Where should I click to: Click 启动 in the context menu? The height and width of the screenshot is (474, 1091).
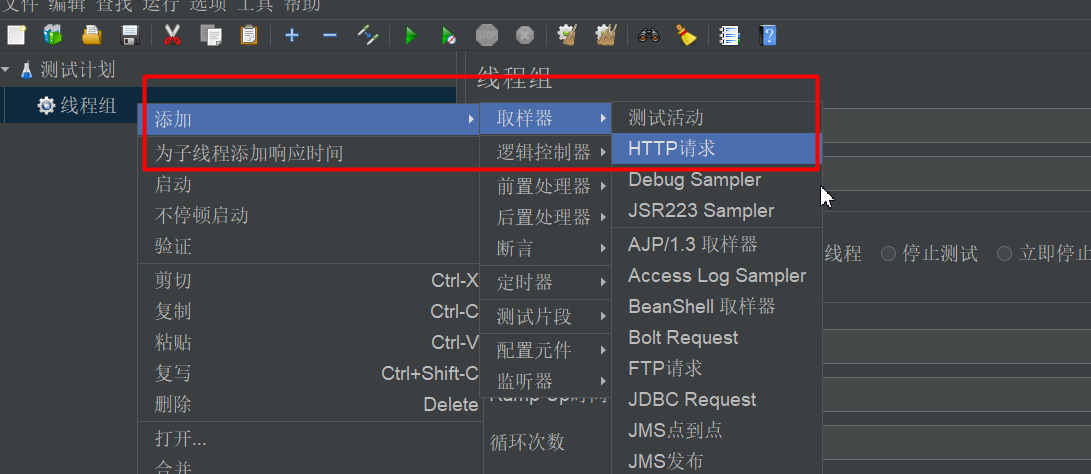[174, 185]
